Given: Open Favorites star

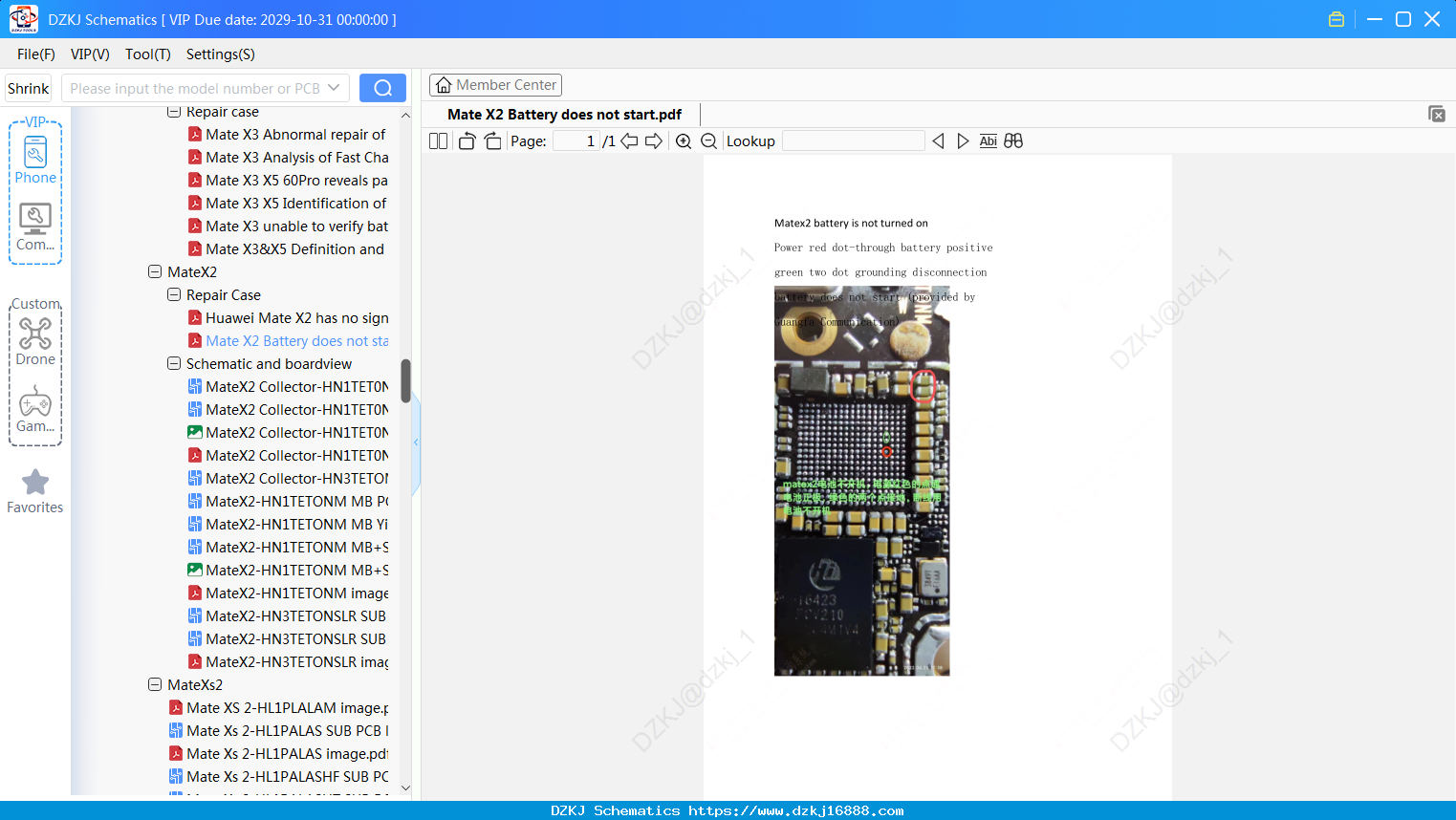Looking at the screenshot, I should click(35, 491).
